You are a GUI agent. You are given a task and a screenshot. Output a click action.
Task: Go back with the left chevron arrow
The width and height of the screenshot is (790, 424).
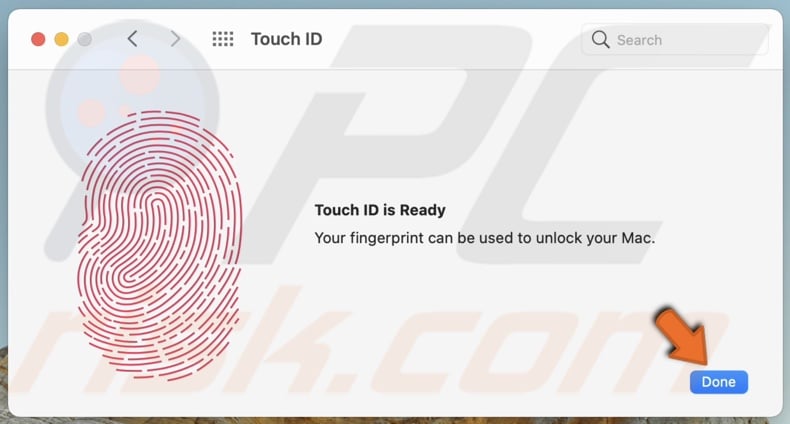133,39
